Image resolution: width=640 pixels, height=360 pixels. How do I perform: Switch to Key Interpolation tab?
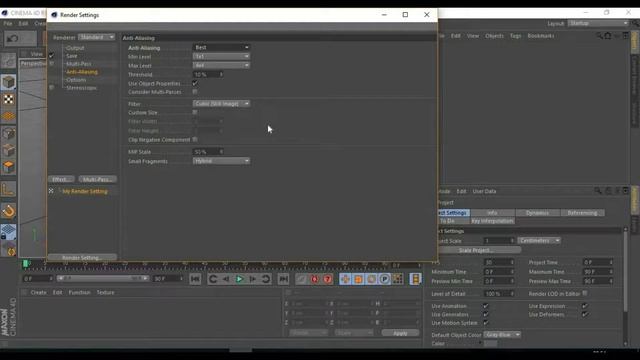(x=492, y=221)
